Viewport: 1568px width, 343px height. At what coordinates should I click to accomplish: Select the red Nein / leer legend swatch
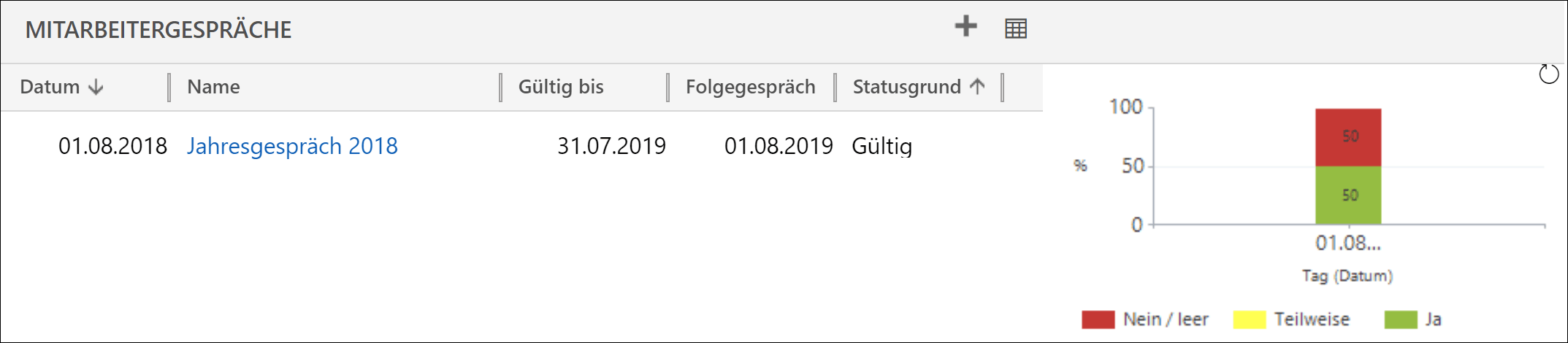[x=1098, y=320]
